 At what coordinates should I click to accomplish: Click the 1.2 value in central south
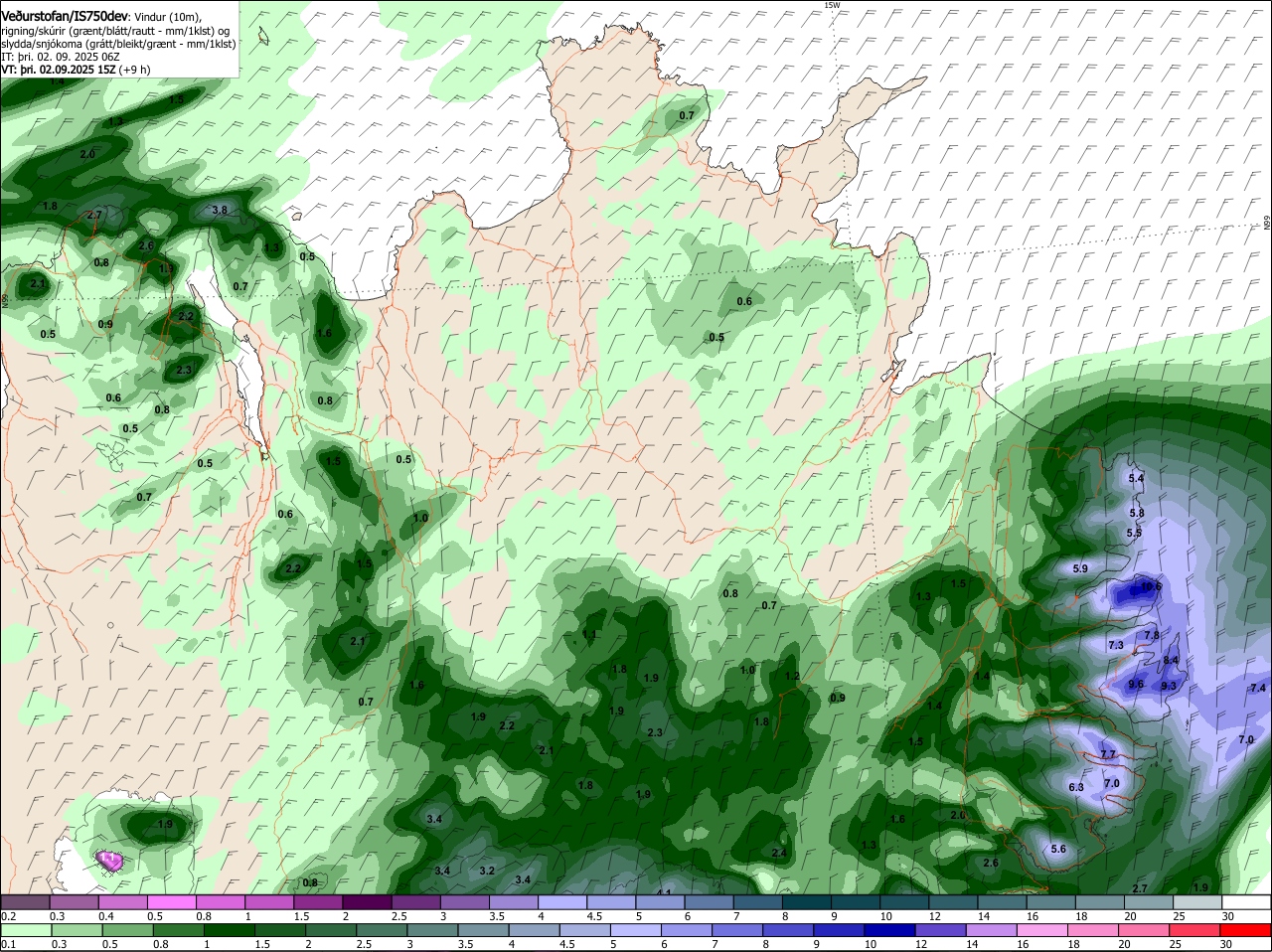click(792, 676)
